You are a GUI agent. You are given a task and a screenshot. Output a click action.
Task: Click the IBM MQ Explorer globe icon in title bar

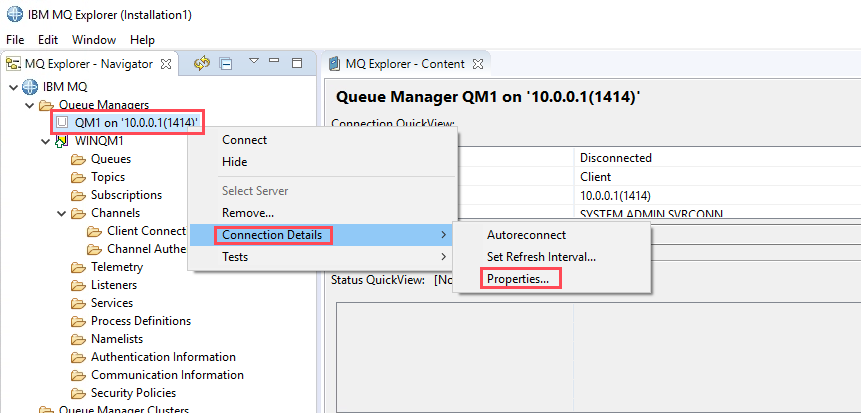(x=14, y=15)
